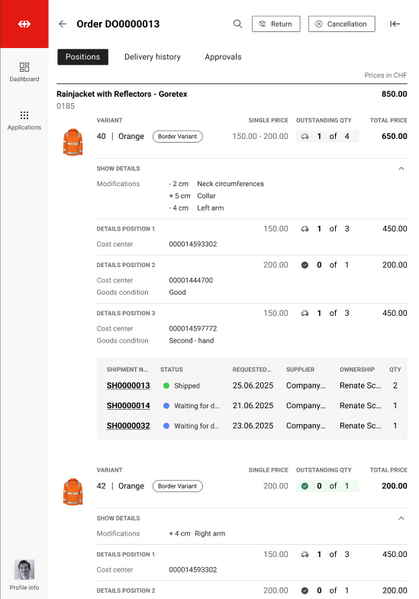Click the truck icon in variant 40 outstanding qty
The image size is (419, 599).
coord(304,136)
